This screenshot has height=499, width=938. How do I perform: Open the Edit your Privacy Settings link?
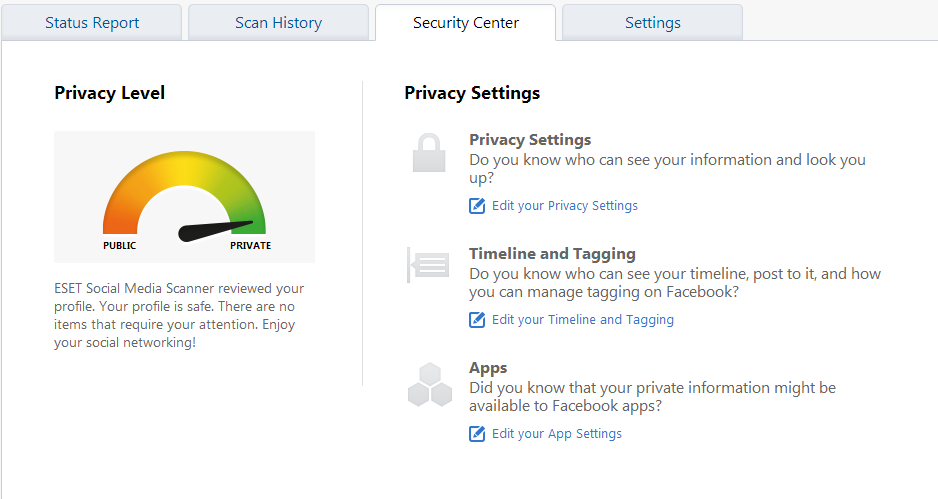(x=564, y=206)
